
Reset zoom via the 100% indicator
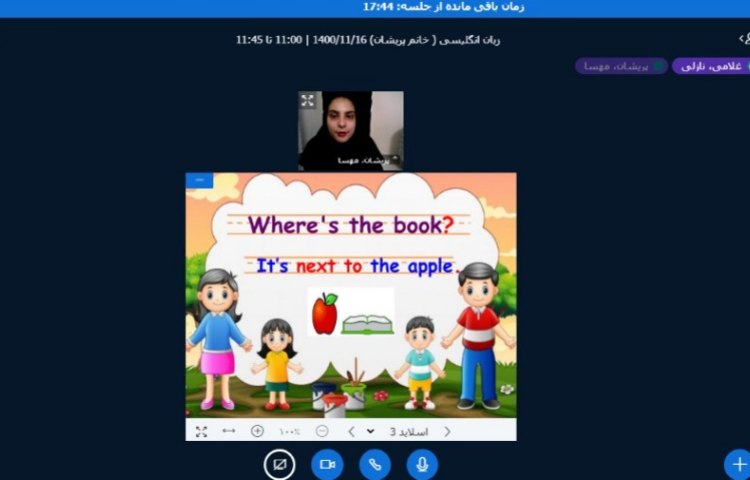tap(289, 431)
